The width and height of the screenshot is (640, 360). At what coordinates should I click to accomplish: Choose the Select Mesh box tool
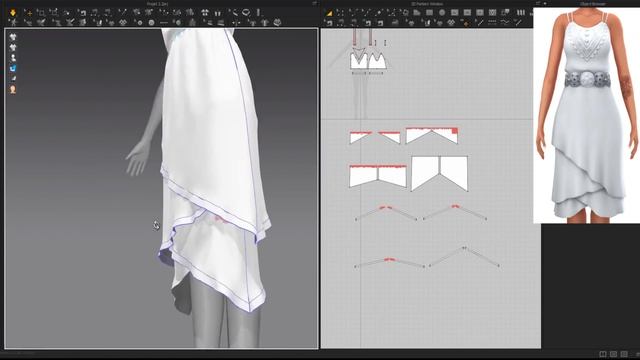[x=41, y=13]
